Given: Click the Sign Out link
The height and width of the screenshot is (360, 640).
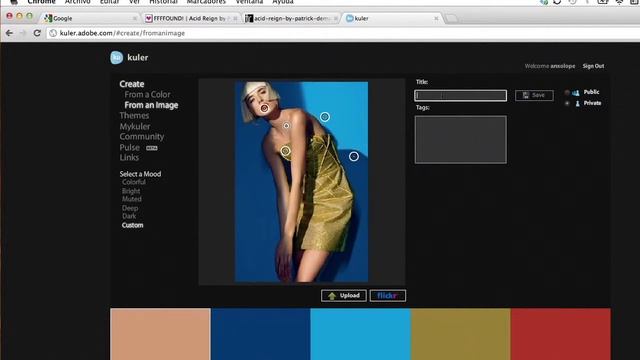Looking at the screenshot, I should pos(593,66).
